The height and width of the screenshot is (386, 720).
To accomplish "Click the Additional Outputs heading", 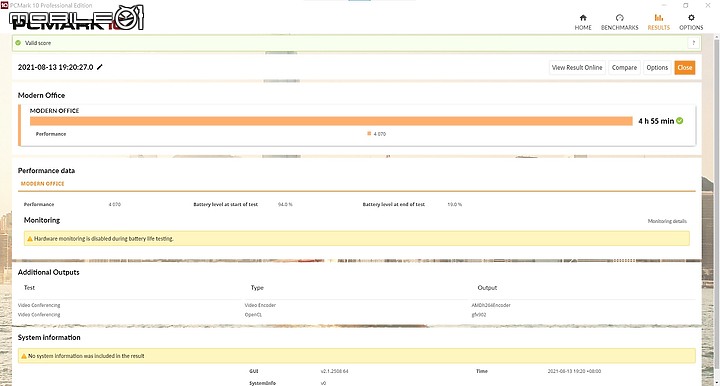I will (49, 272).
